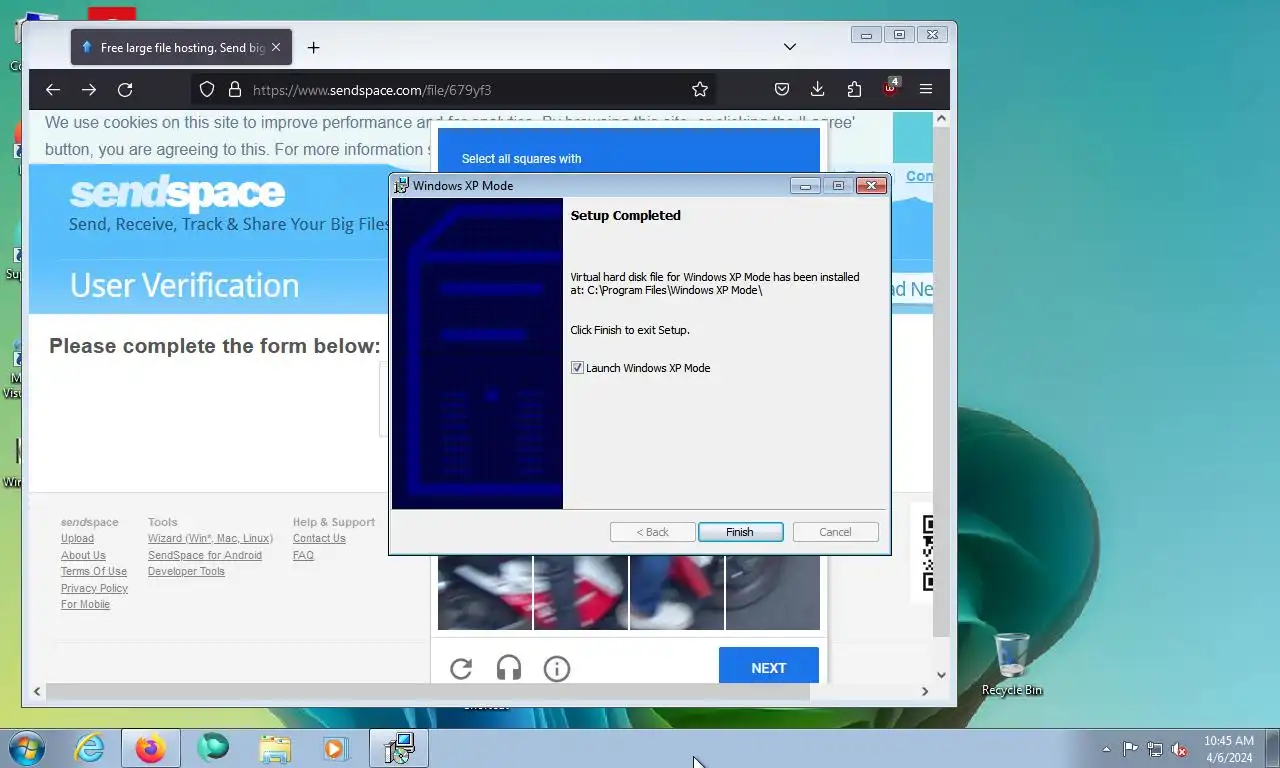Image resolution: width=1280 pixels, height=768 pixels.
Task: Open the Contact Us footer link
Action: 319,539
